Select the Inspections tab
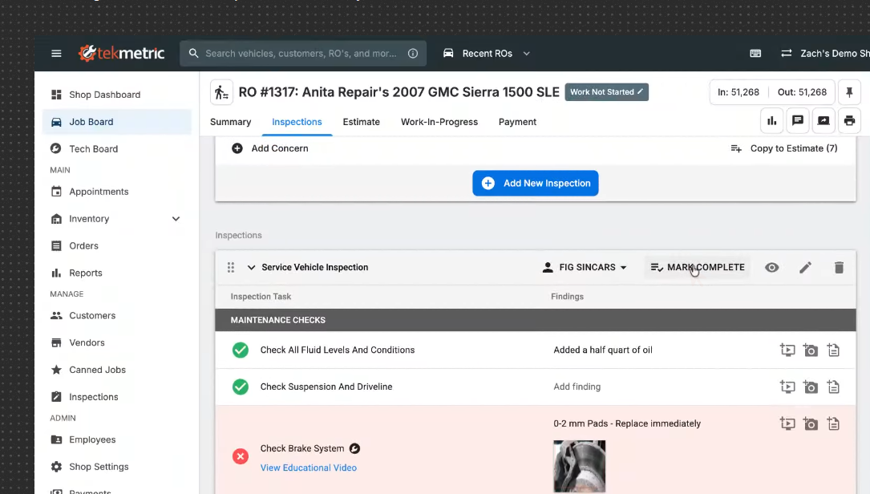 pyautogui.click(x=297, y=122)
